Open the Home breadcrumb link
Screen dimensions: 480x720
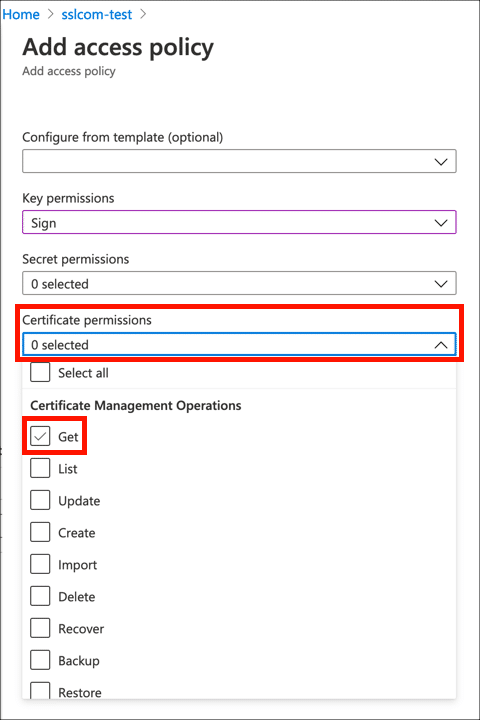[21, 15]
